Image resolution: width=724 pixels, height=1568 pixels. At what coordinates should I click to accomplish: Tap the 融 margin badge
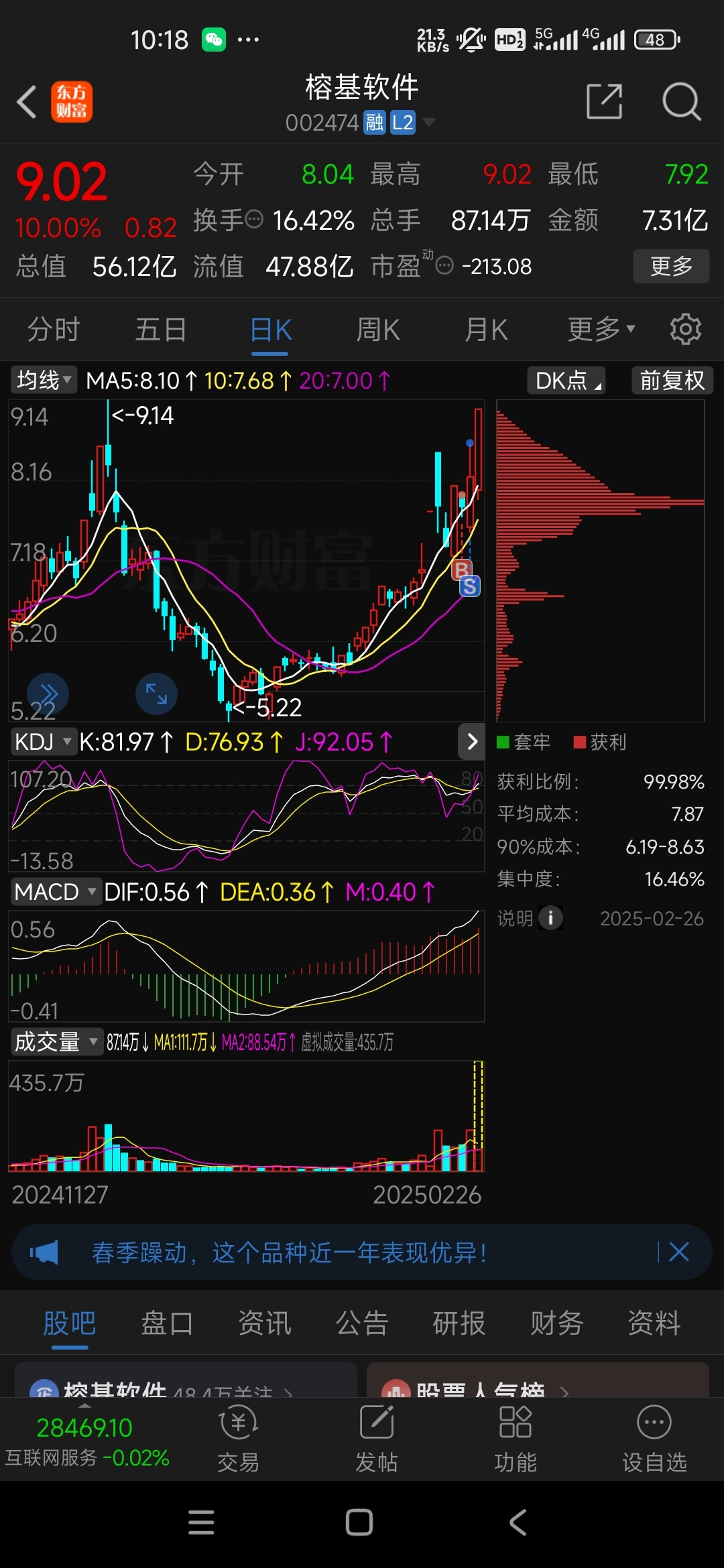374,123
